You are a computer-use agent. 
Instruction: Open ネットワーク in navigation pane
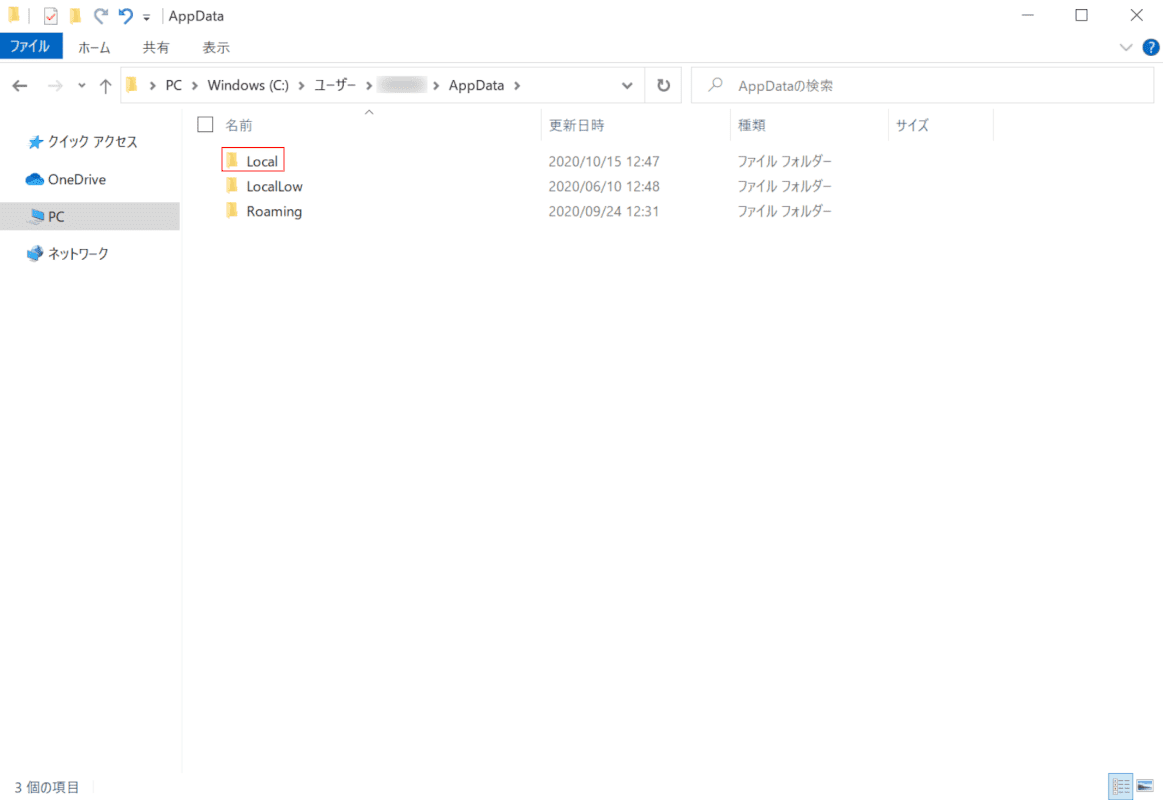click(x=78, y=254)
